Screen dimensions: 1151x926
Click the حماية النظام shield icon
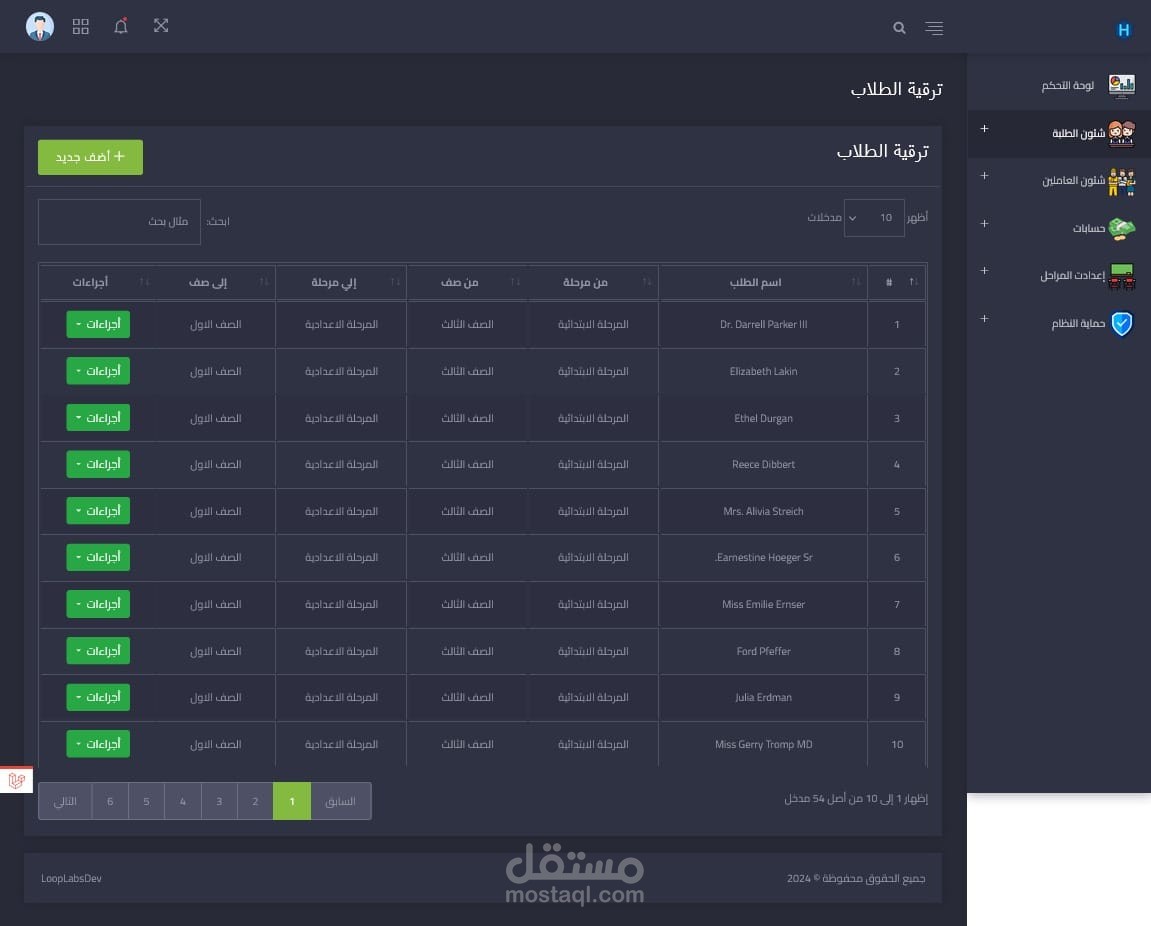coord(1122,324)
